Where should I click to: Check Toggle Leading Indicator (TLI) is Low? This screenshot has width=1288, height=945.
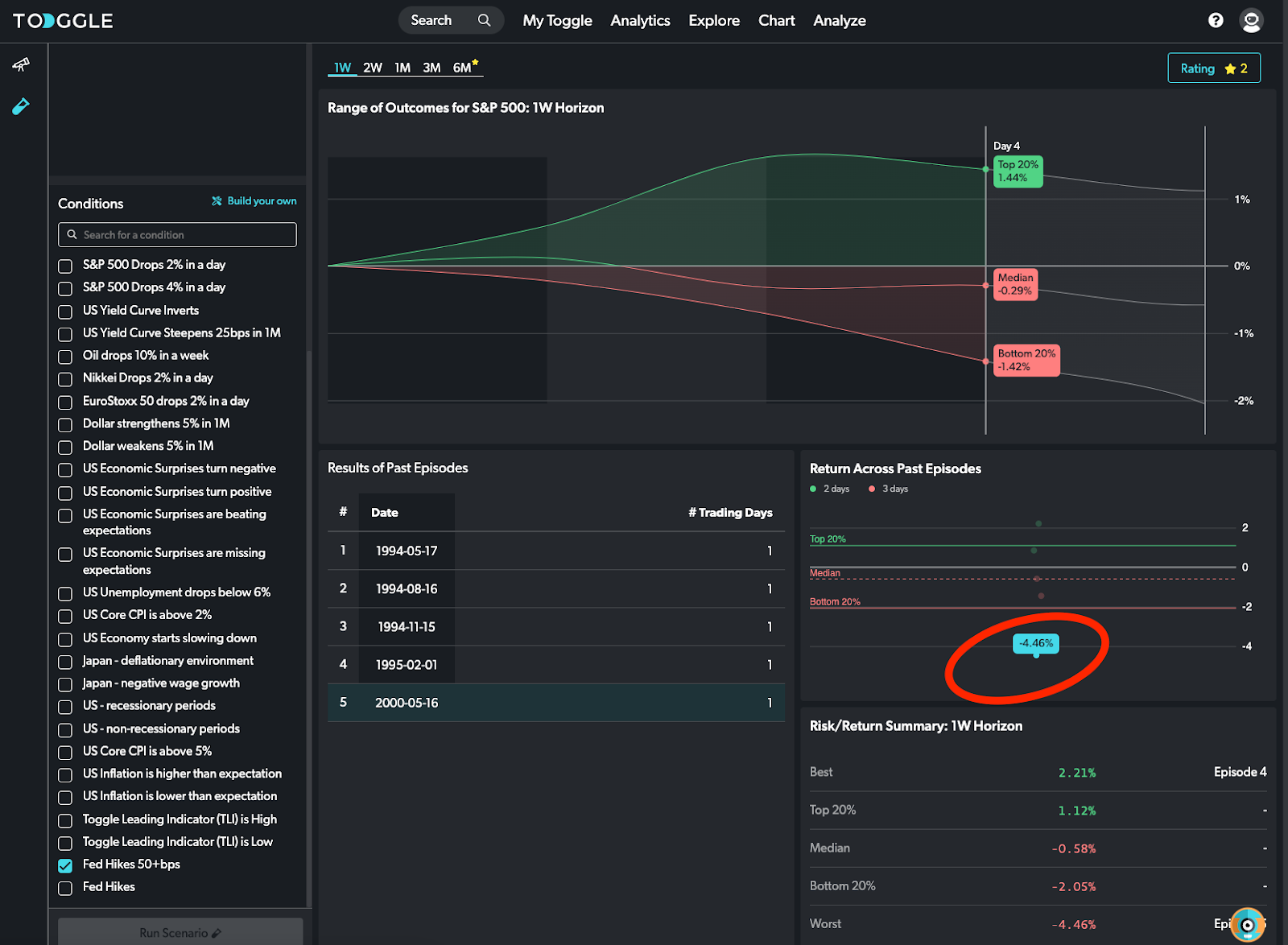(65, 843)
